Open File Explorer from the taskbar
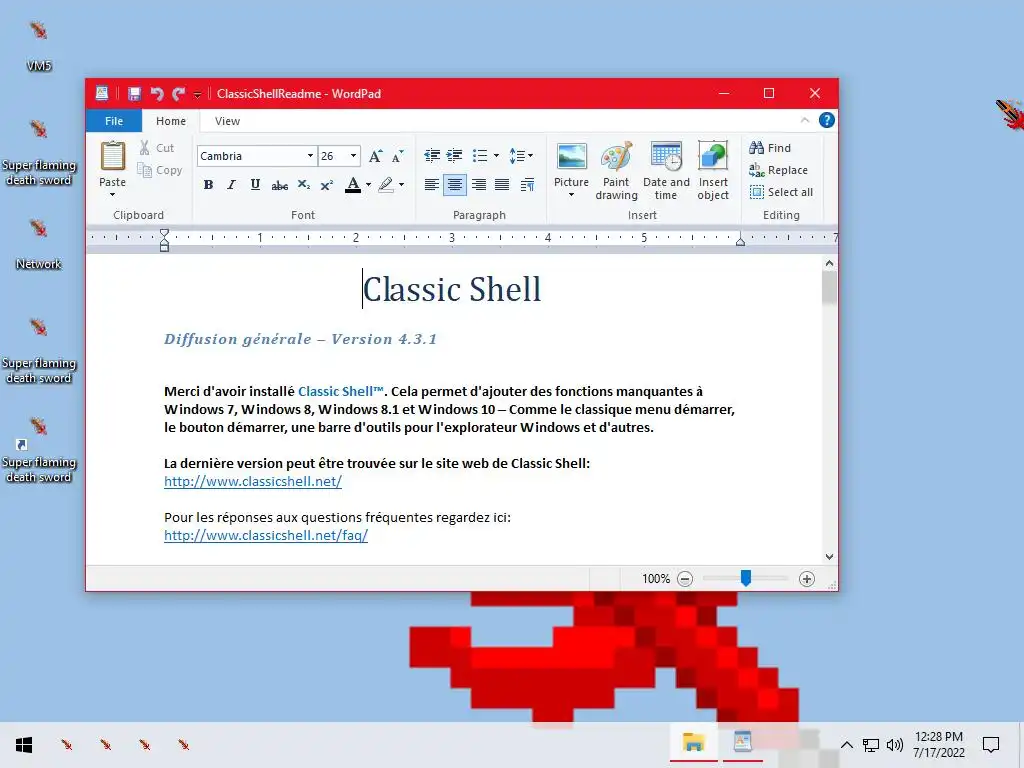The height and width of the screenshot is (768, 1024). pos(693,743)
